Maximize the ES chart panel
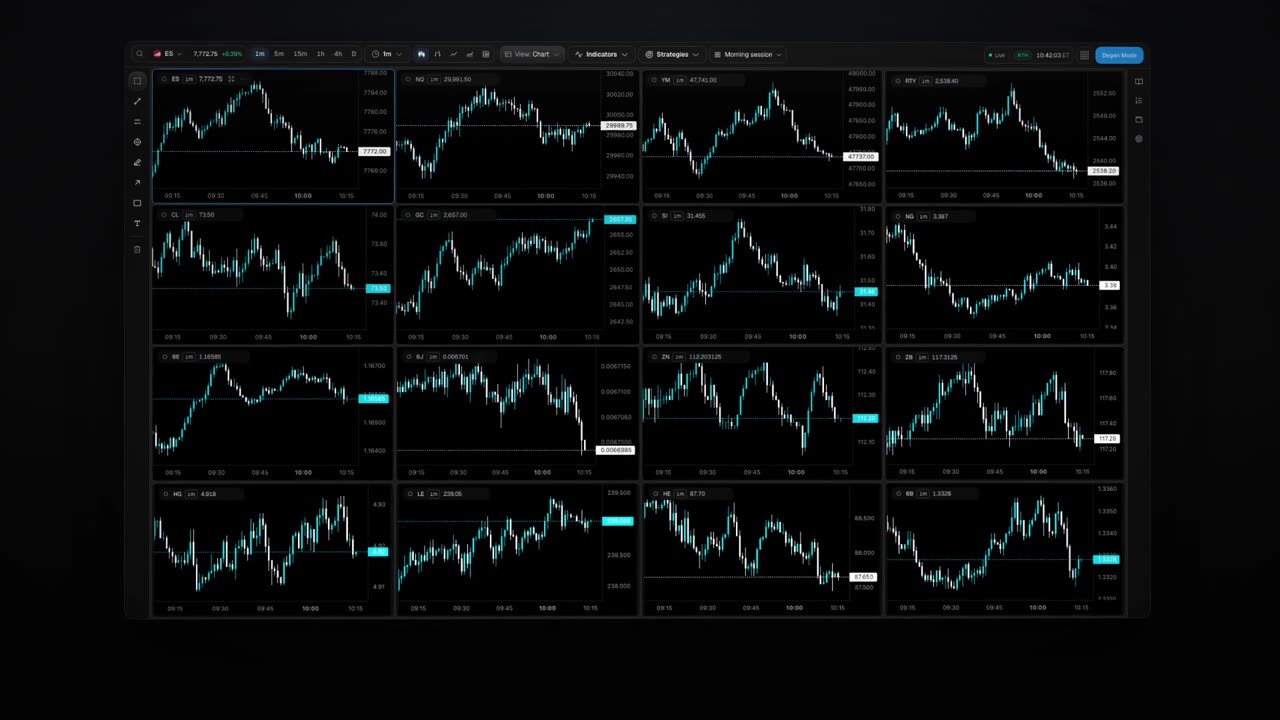Image resolution: width=1280 pixels, height=720 pixels. [231, 79]
